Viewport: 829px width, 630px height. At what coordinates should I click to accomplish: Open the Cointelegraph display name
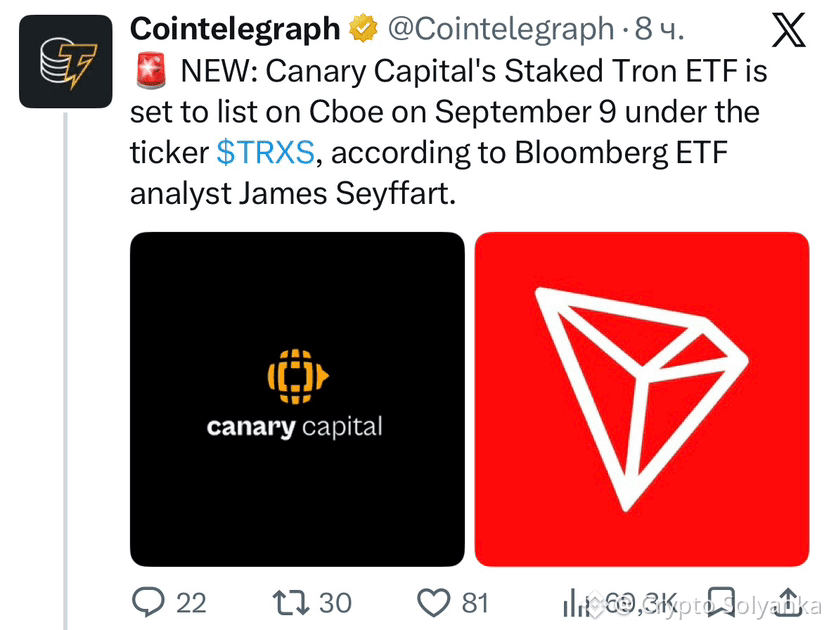click(235, 29)
